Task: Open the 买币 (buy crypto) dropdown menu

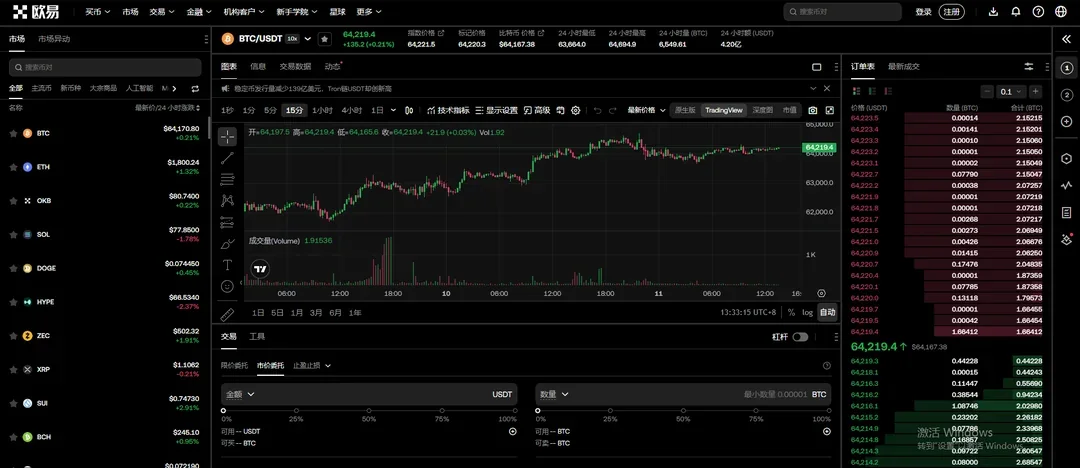Action: pos(97,12)
